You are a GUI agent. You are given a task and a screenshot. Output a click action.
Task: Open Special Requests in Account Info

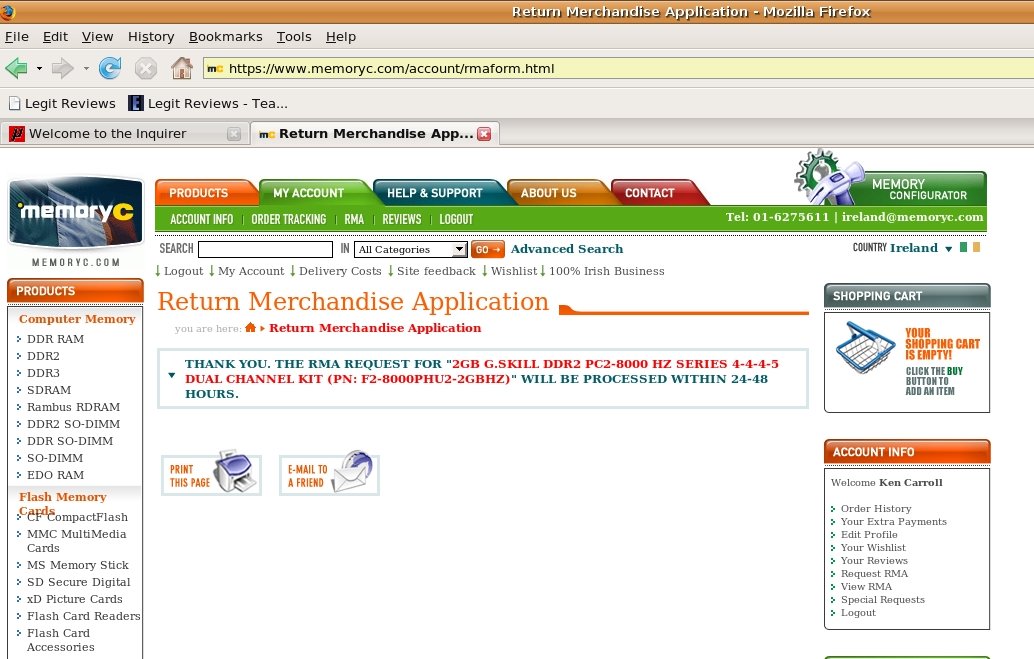[x=882, y=600]
